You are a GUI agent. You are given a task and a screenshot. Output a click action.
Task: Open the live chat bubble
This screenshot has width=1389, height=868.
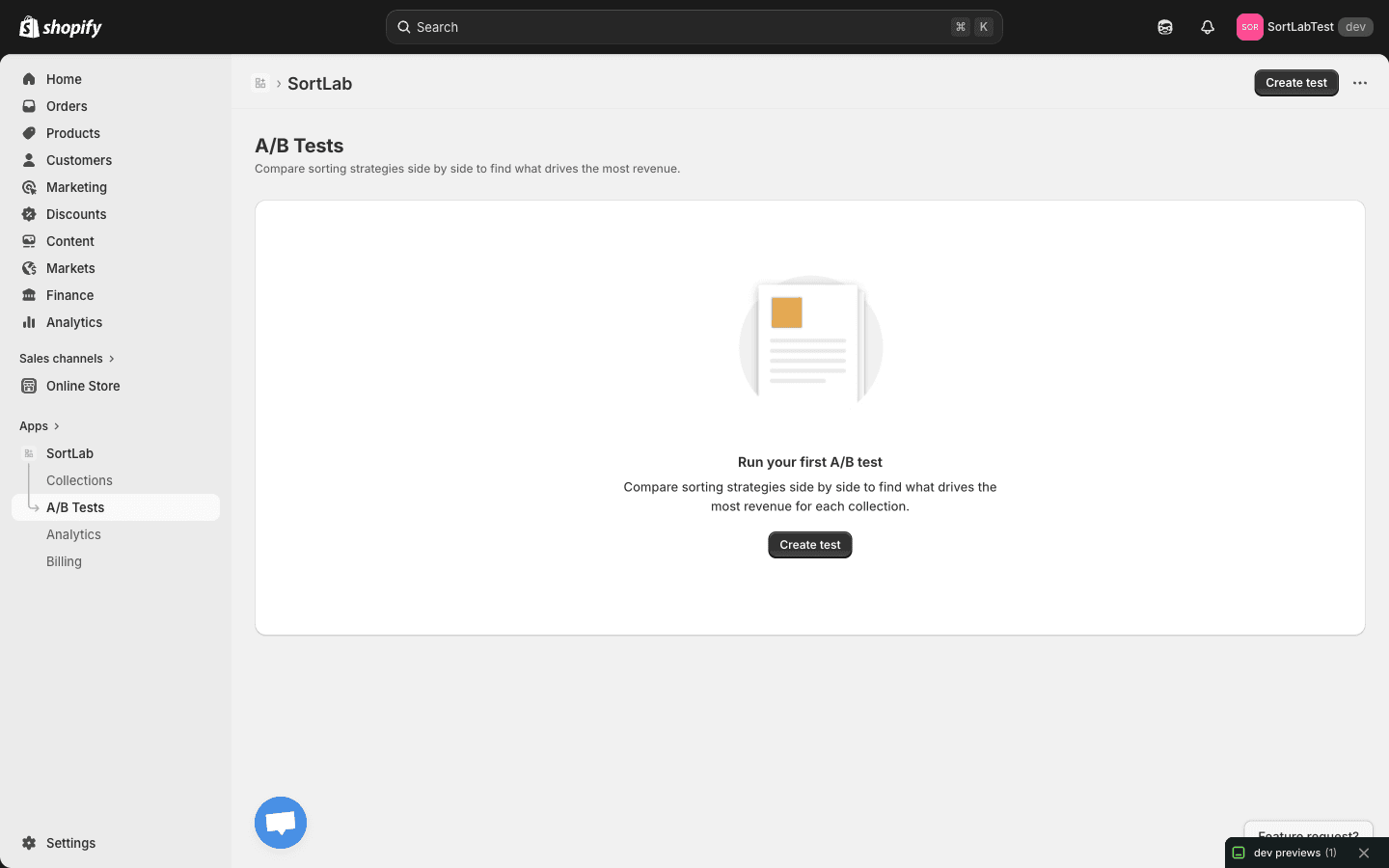280,823
